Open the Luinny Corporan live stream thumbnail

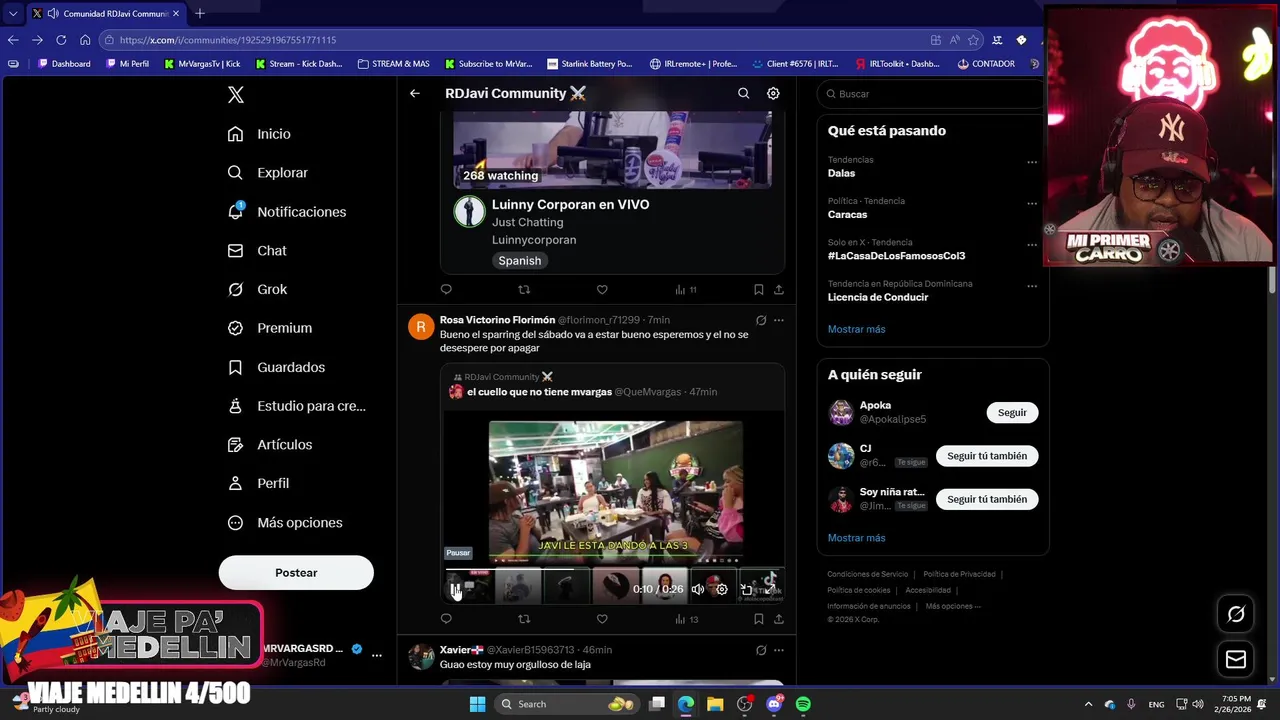point(613,150)
